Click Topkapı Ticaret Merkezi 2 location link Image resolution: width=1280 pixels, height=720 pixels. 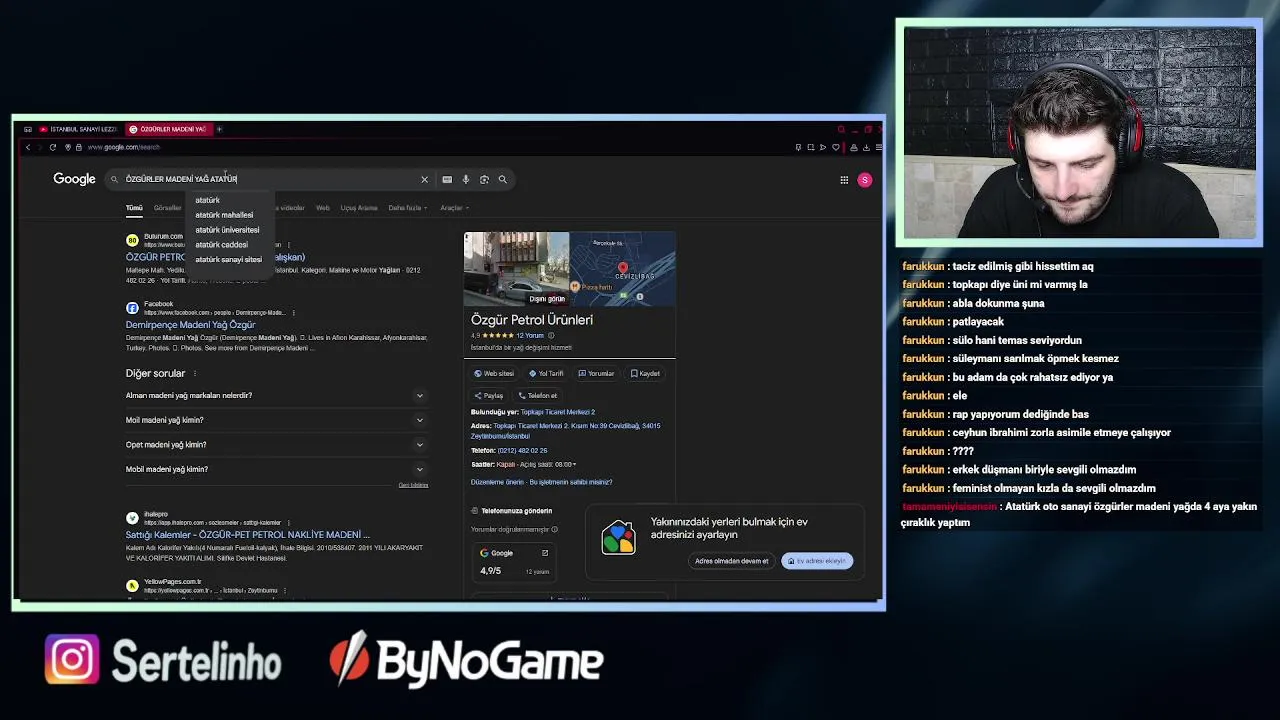click(558, 412)
